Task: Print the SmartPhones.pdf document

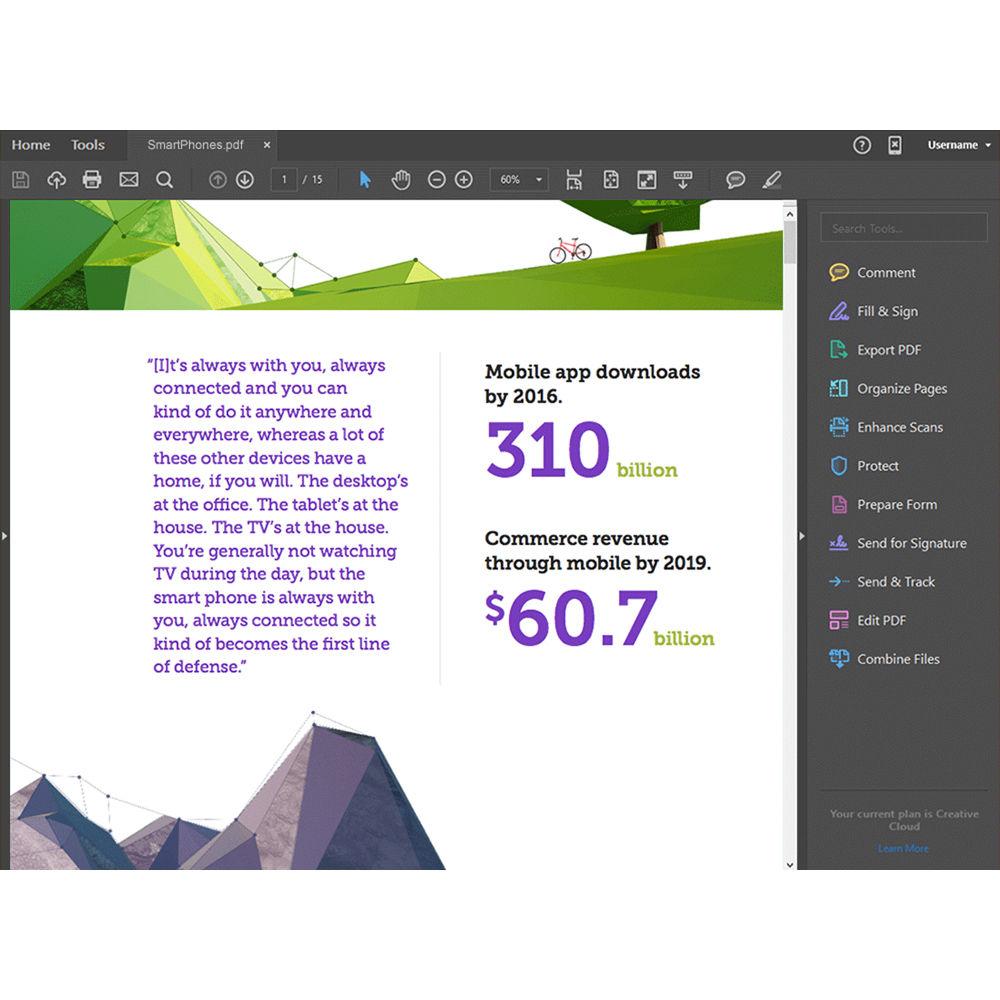Action: coord(93,180)
